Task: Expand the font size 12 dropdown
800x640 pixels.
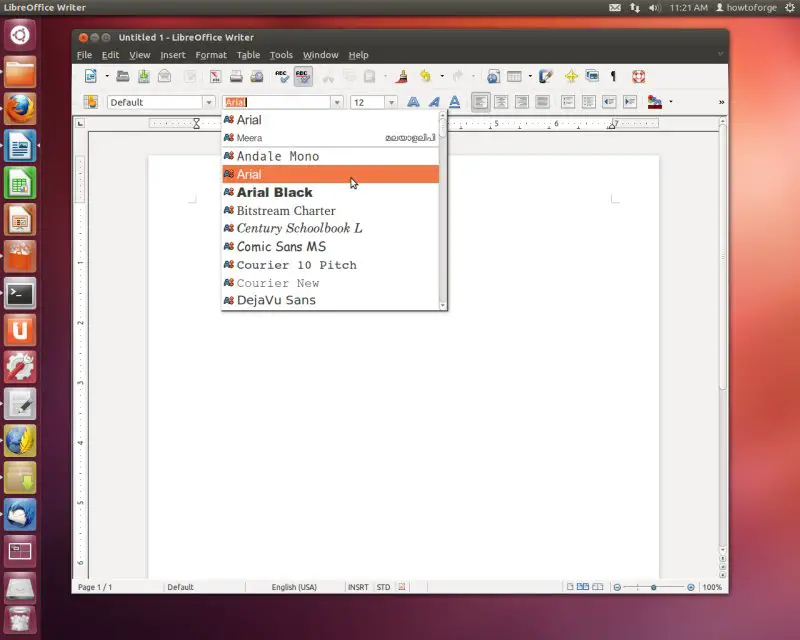Action: [391, 103]
